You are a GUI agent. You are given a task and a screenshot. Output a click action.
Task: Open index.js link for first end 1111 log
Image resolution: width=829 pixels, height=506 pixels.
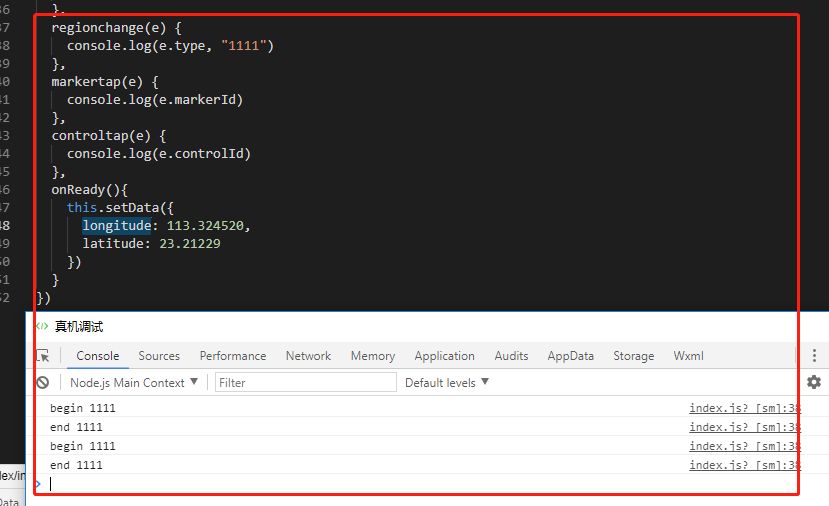745,427
